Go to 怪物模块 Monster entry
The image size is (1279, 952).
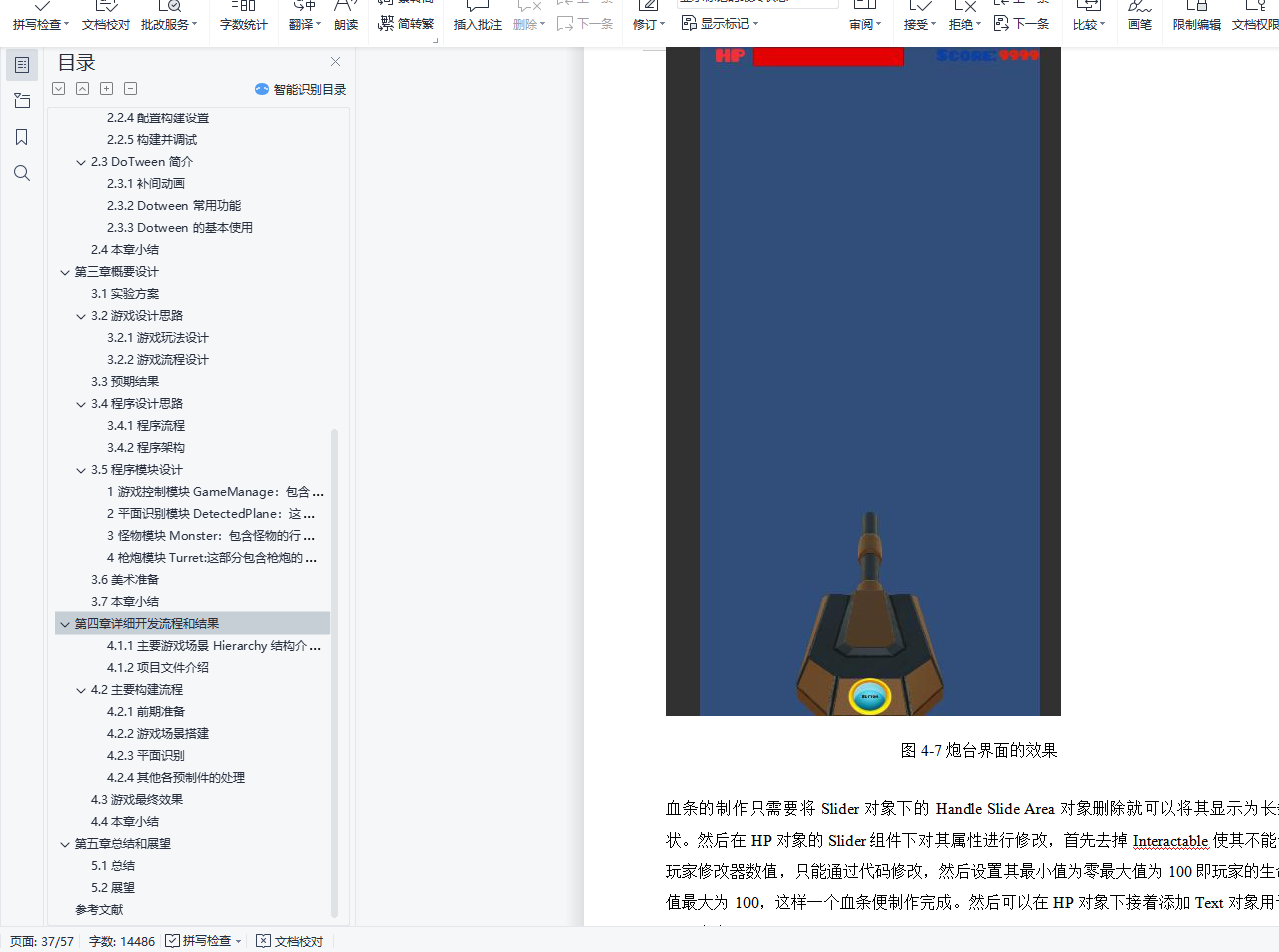click(x=212, y=536)
